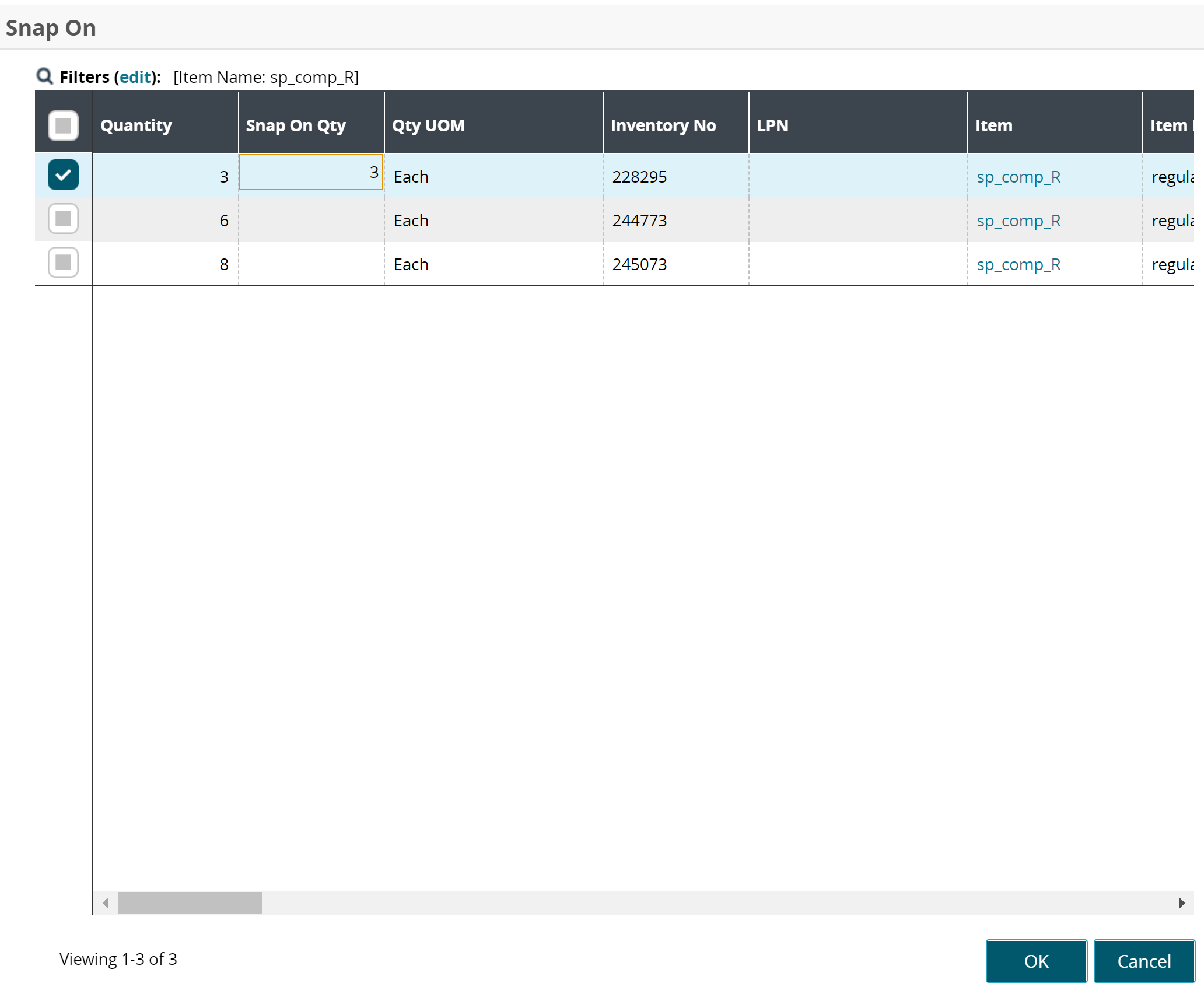This screenshot has width=1204, height=990.
Task: Click the Inventory No column header
Action: coord(663,125)
